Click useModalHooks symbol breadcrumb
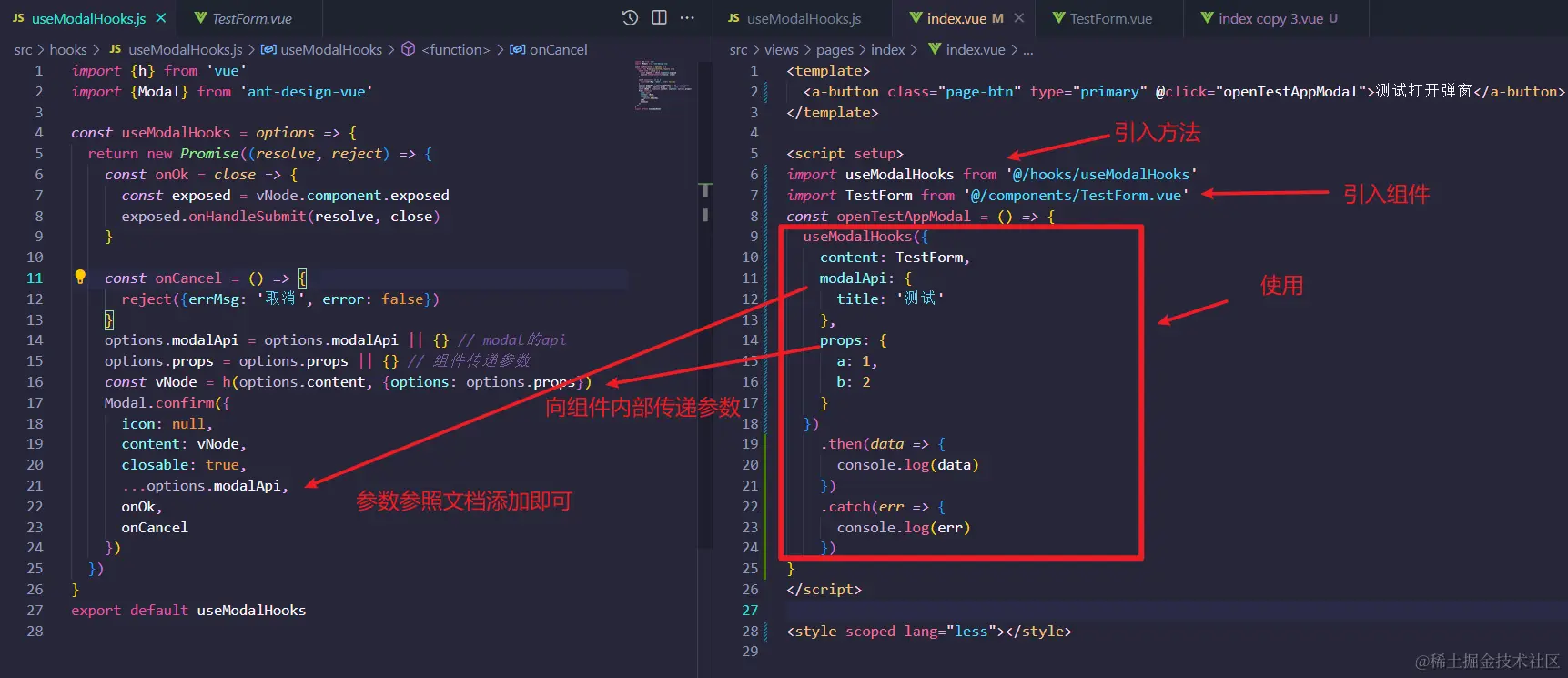Screen dimensions: 1568x678 pyautogui.click(x=331, y=50)
